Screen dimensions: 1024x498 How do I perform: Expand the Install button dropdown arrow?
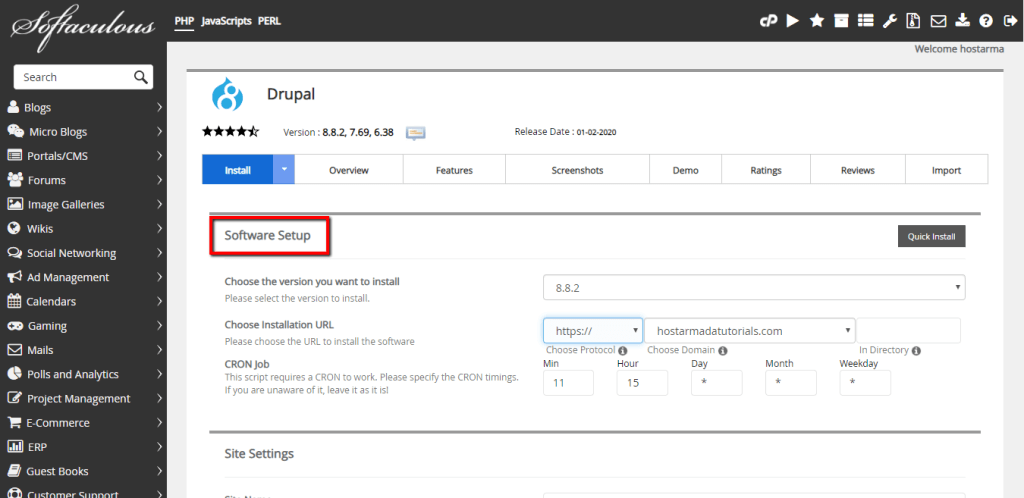pos(284,170)
